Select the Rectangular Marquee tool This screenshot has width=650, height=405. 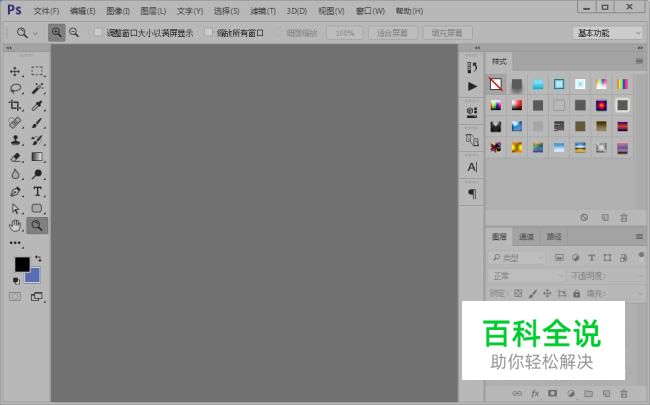coord(37,71)
